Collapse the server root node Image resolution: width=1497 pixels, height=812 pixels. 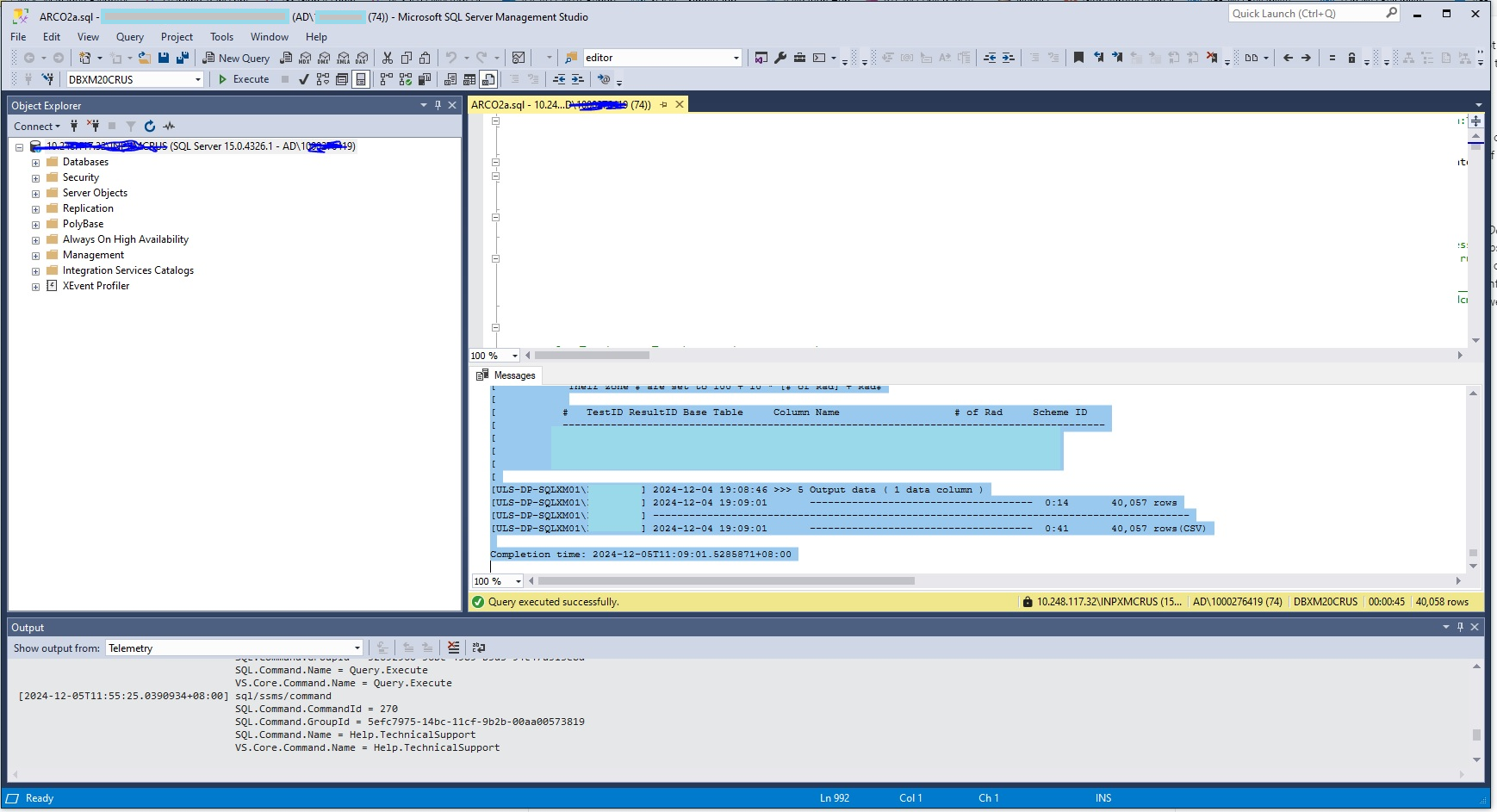pos(19,147)
